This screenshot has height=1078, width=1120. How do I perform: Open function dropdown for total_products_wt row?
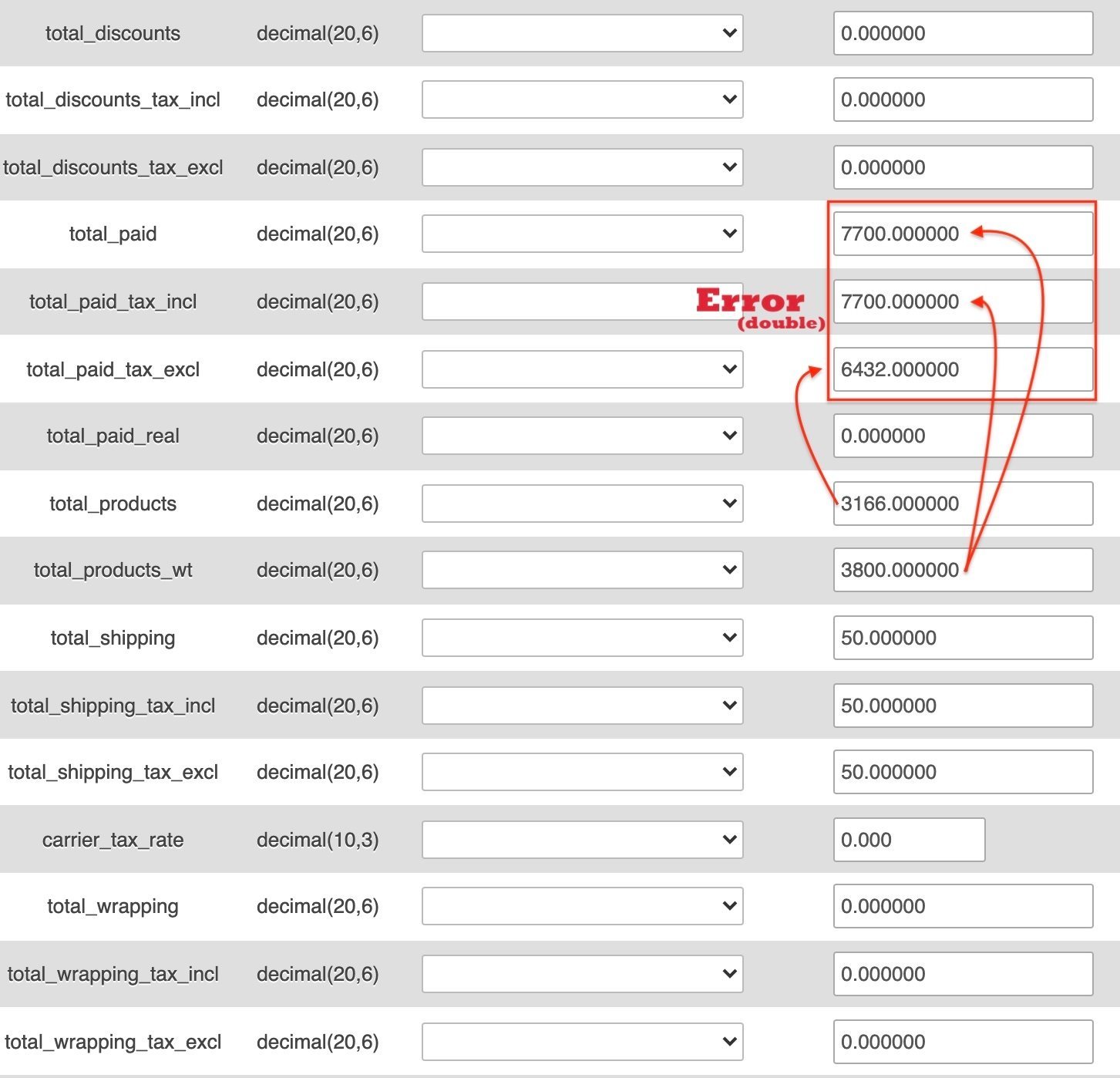pos(582,570)
